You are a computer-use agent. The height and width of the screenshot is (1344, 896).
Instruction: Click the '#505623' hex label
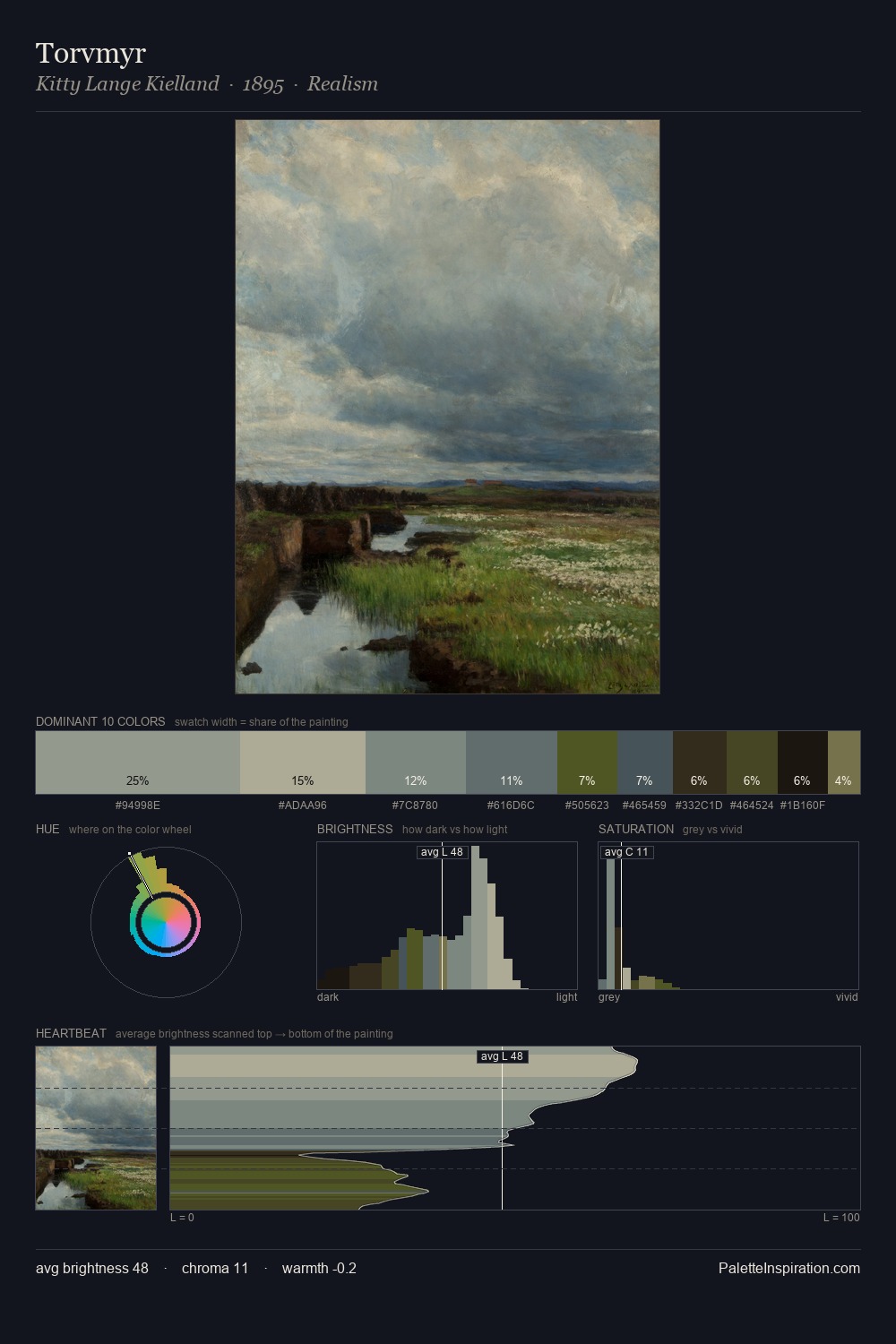click(587, 806)
